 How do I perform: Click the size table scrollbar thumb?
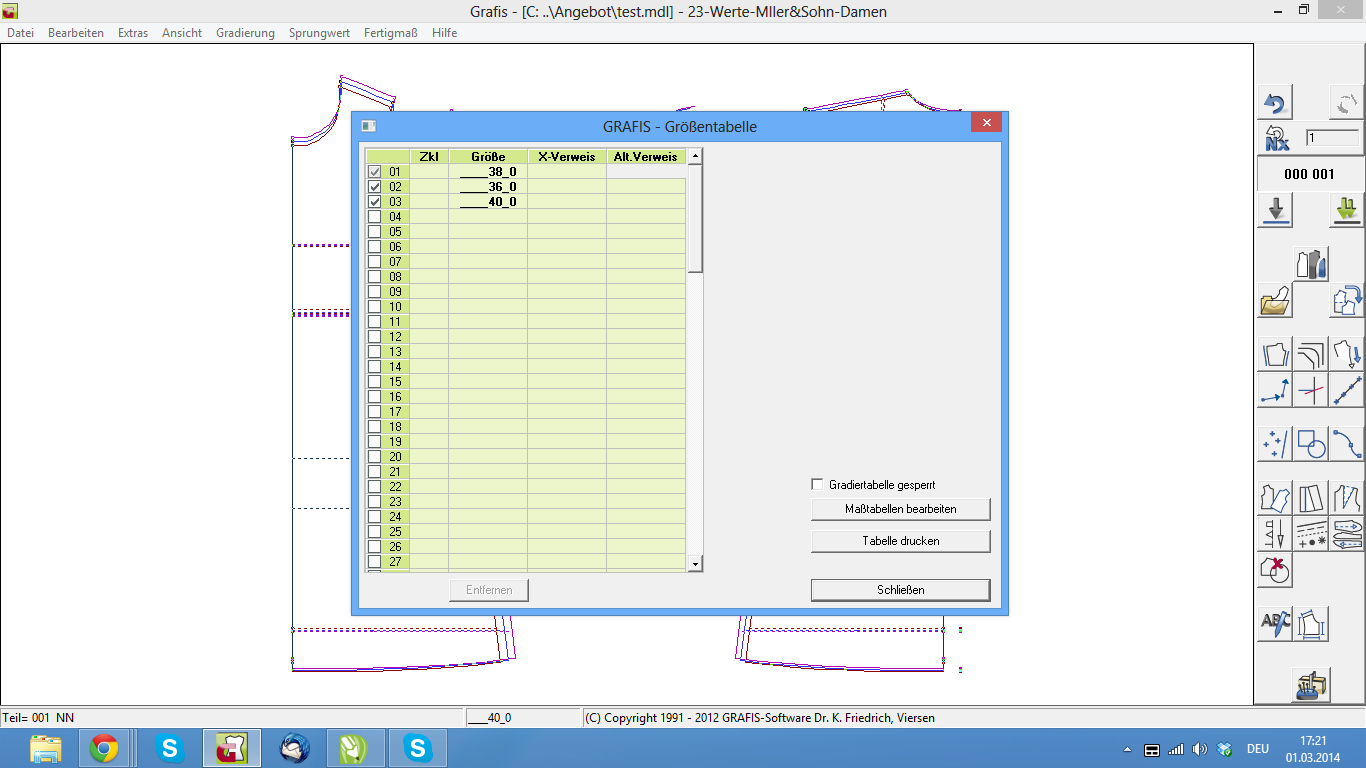tap(695, 217)
